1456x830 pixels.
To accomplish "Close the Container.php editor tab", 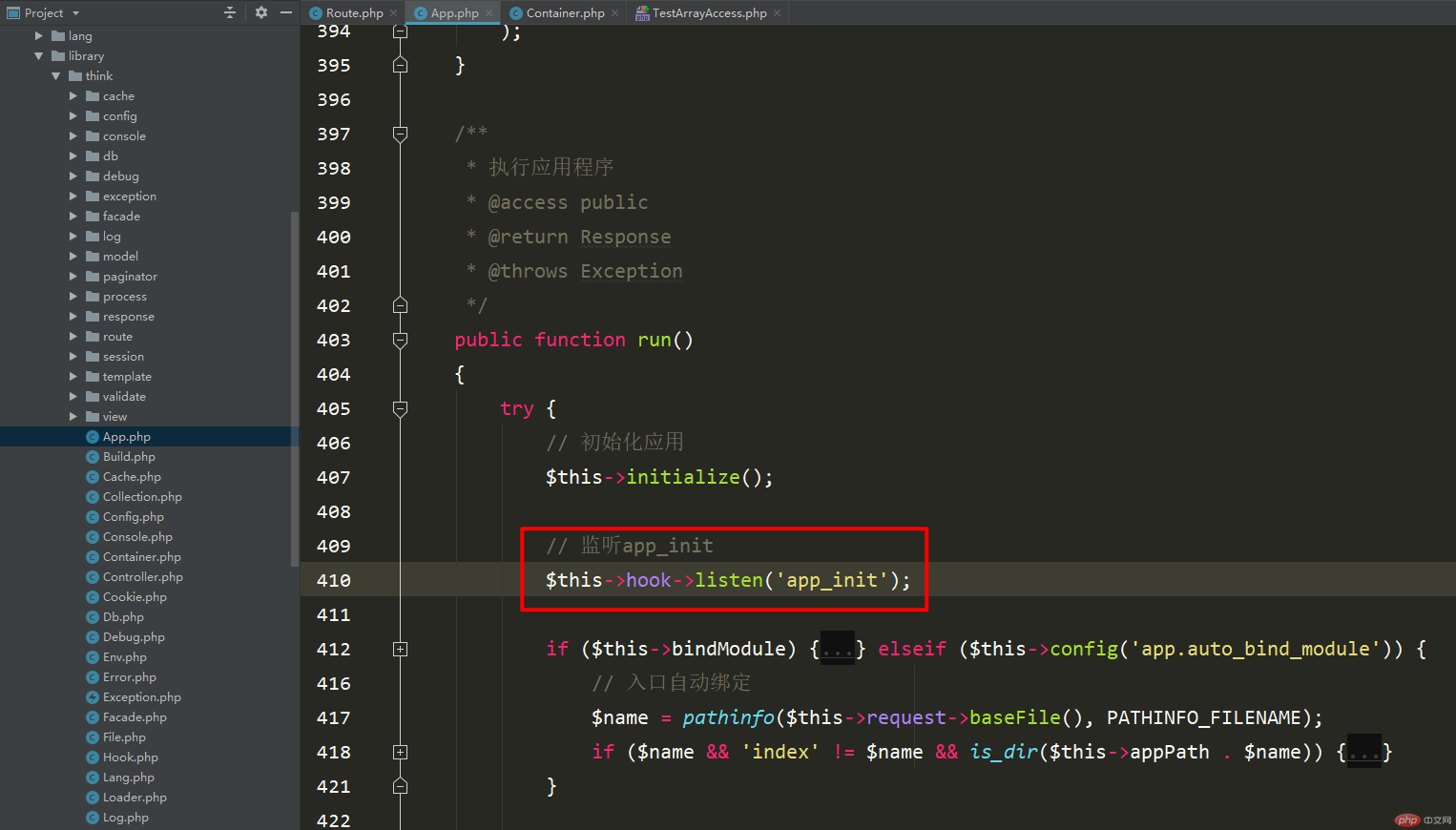I will [614, 13].
